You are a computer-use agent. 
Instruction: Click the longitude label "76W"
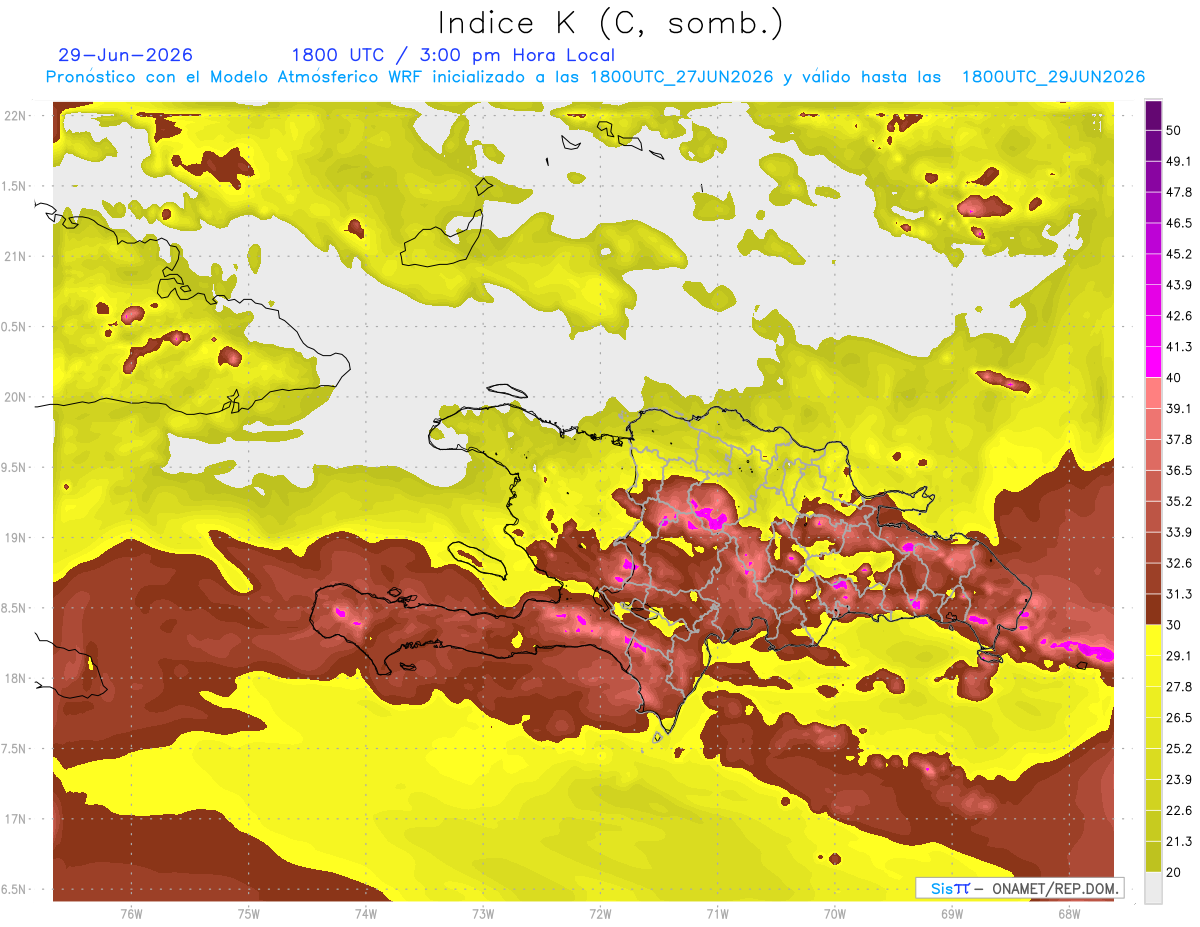click(x=131, y=914)
